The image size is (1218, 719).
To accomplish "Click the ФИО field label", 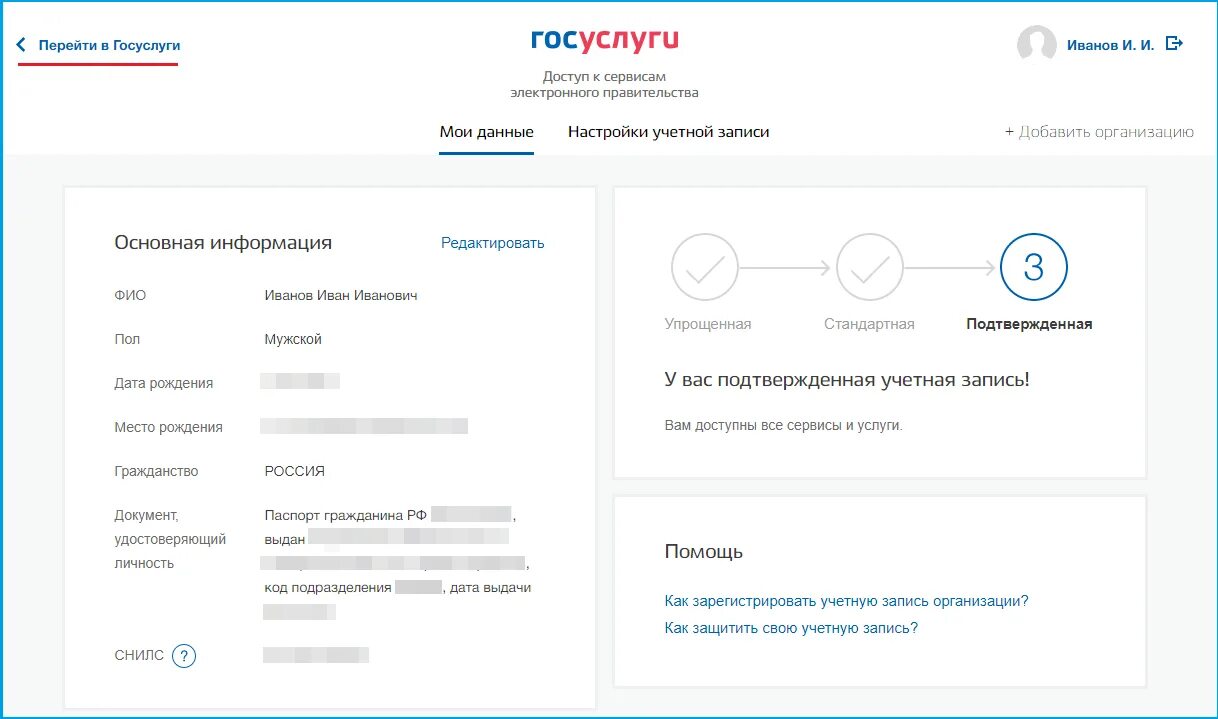I will tap(130, 296).
